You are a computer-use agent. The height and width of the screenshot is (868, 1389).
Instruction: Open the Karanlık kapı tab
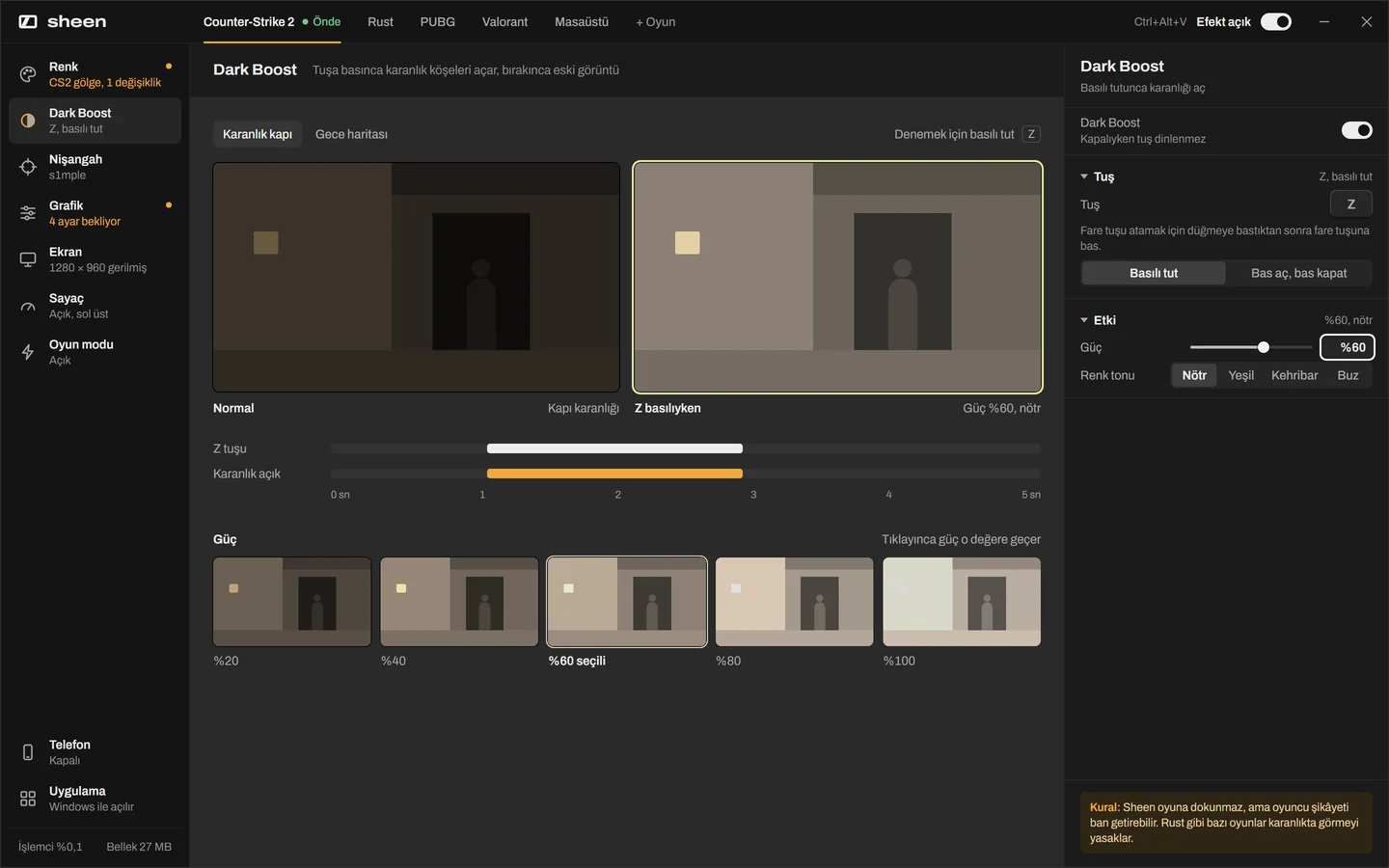point(258,134)
